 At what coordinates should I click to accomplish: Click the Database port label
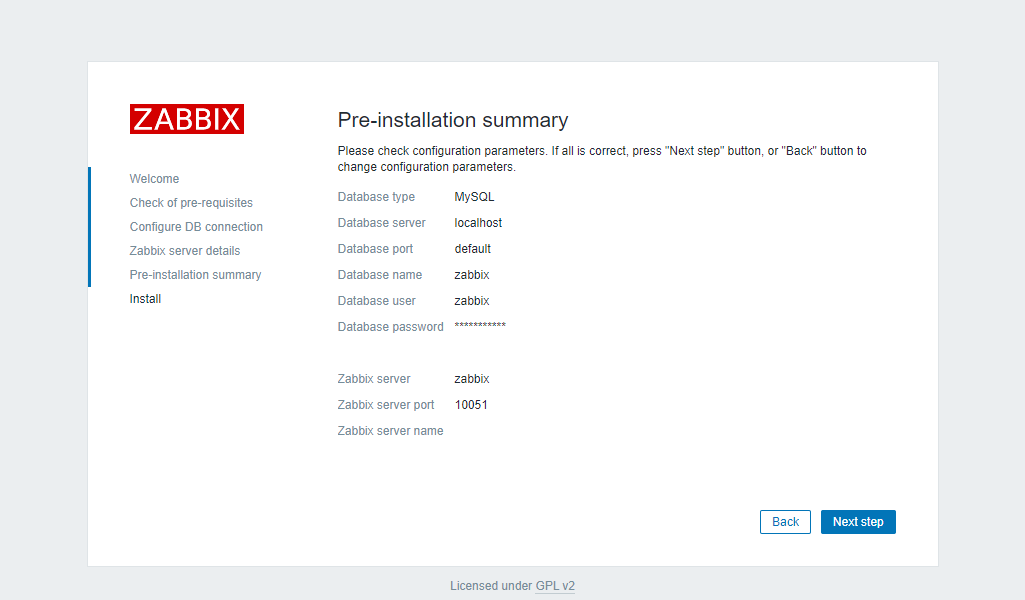pos(375,249)
